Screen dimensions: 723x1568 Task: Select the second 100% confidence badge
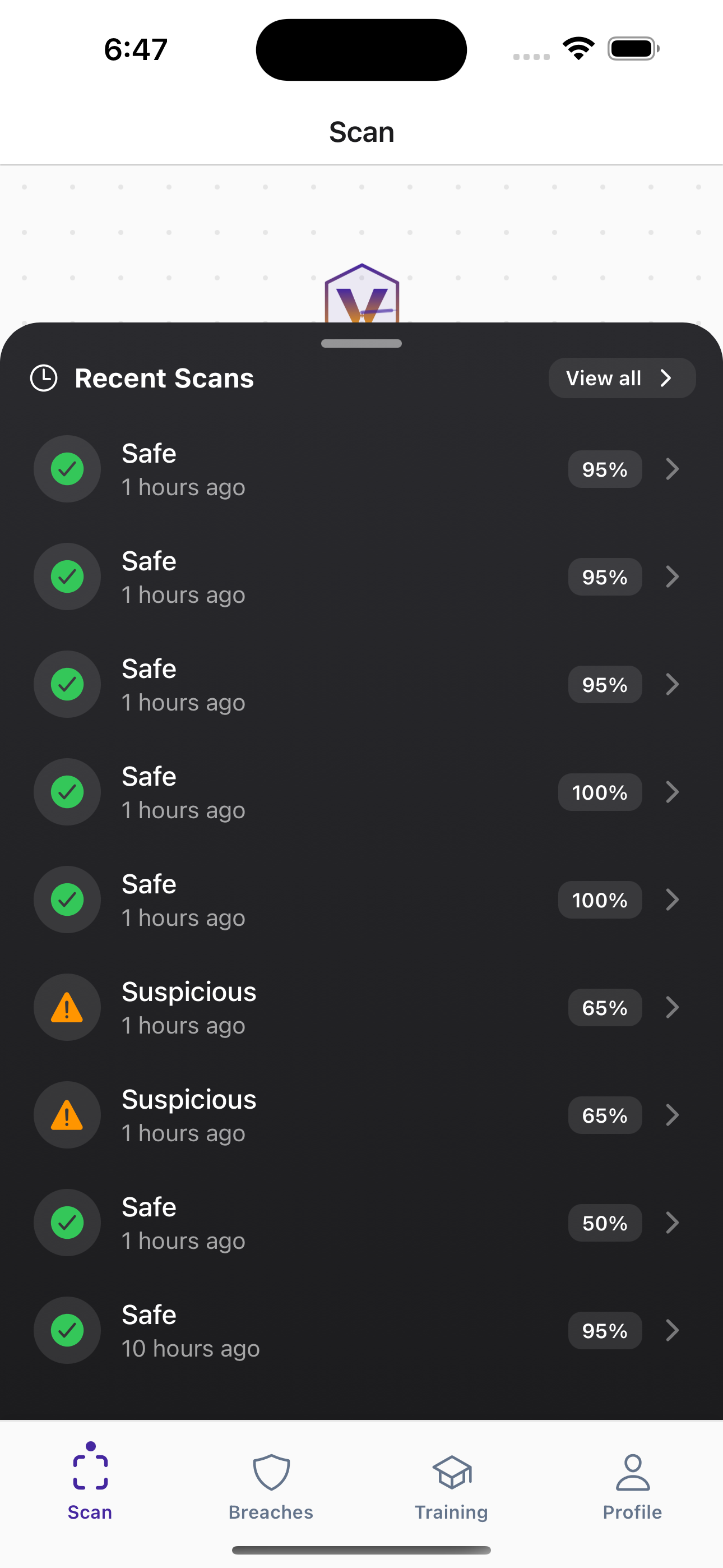click(600, 900)
